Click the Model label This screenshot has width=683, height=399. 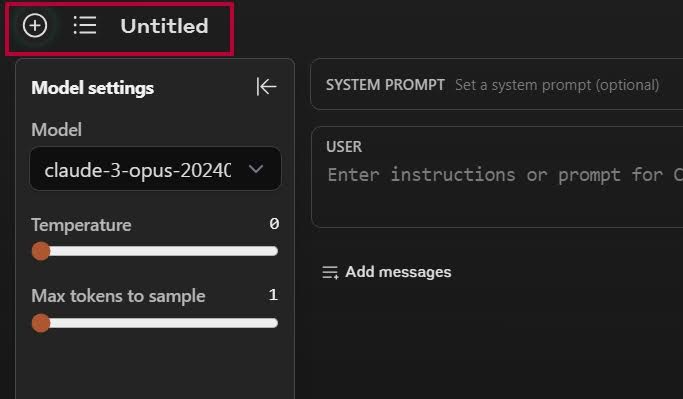click(57, 130)
